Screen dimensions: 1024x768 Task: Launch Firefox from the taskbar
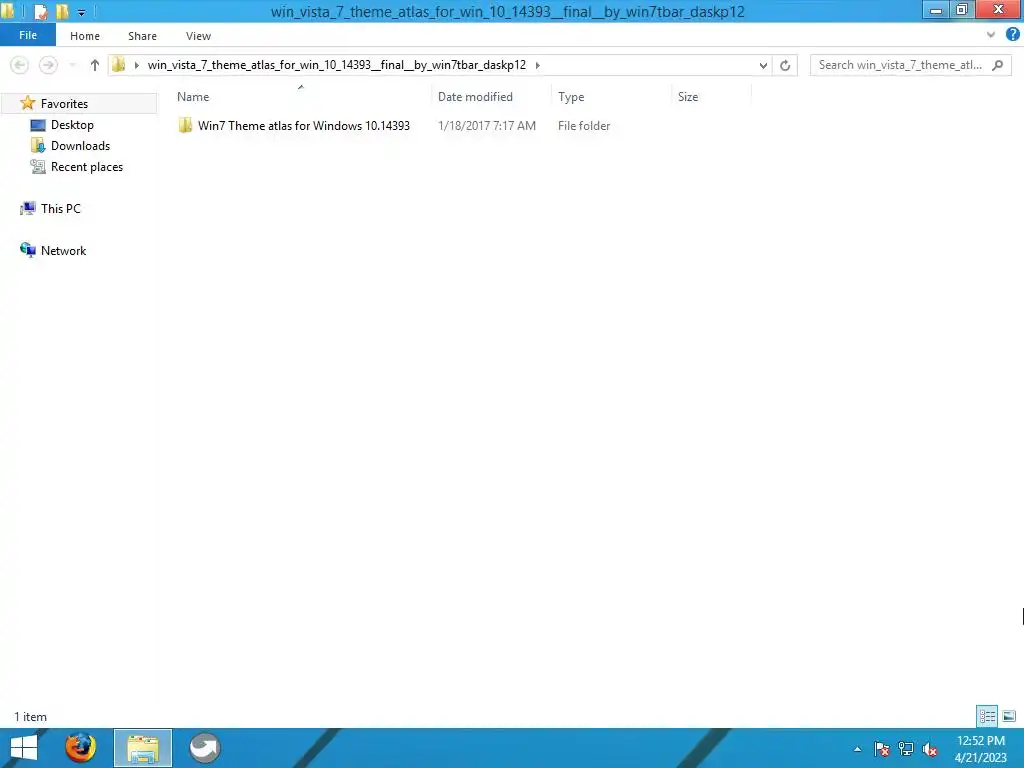(x=80, y=748)
